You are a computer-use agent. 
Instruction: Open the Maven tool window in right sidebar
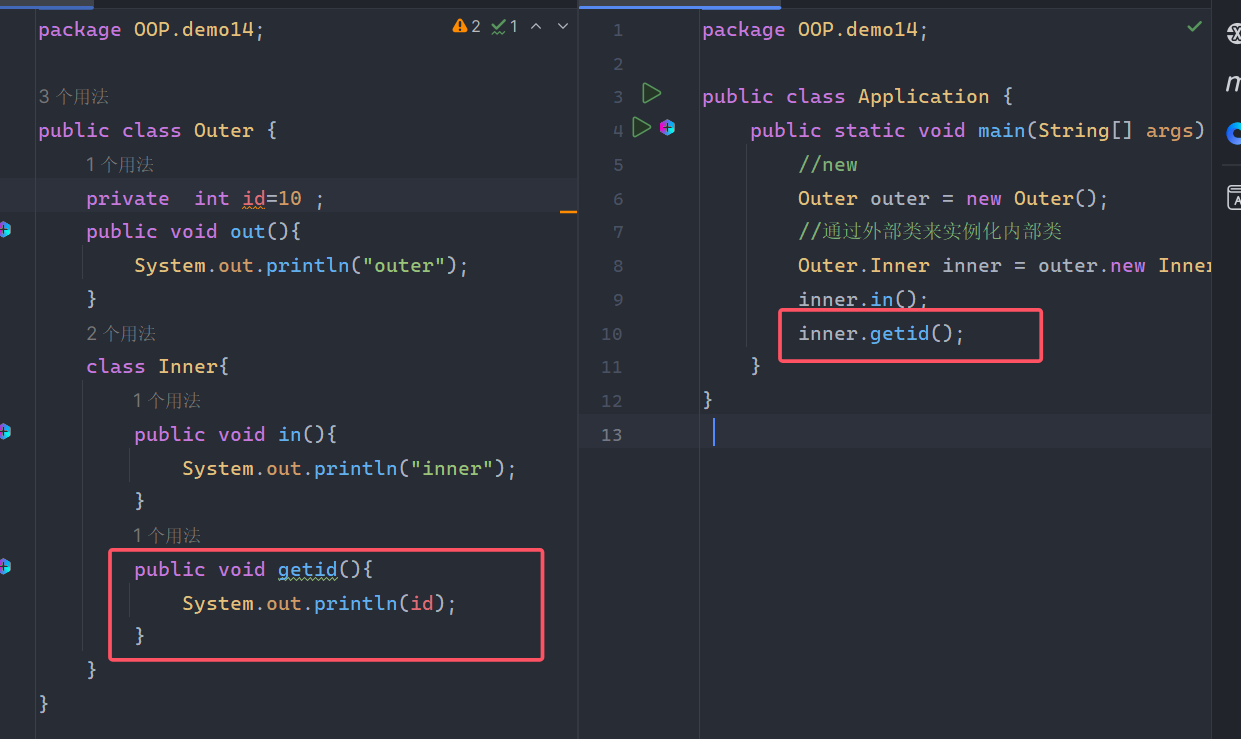[1233, 84]
